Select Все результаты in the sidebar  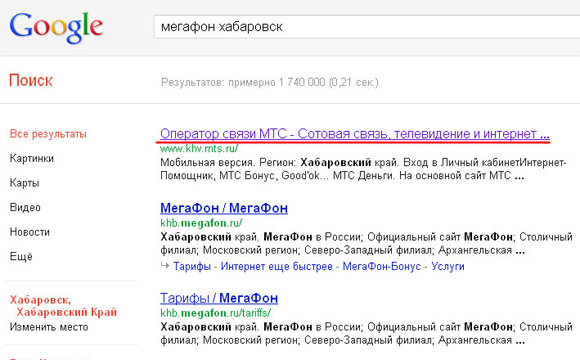pyautogui.click(x=48, y=134)
